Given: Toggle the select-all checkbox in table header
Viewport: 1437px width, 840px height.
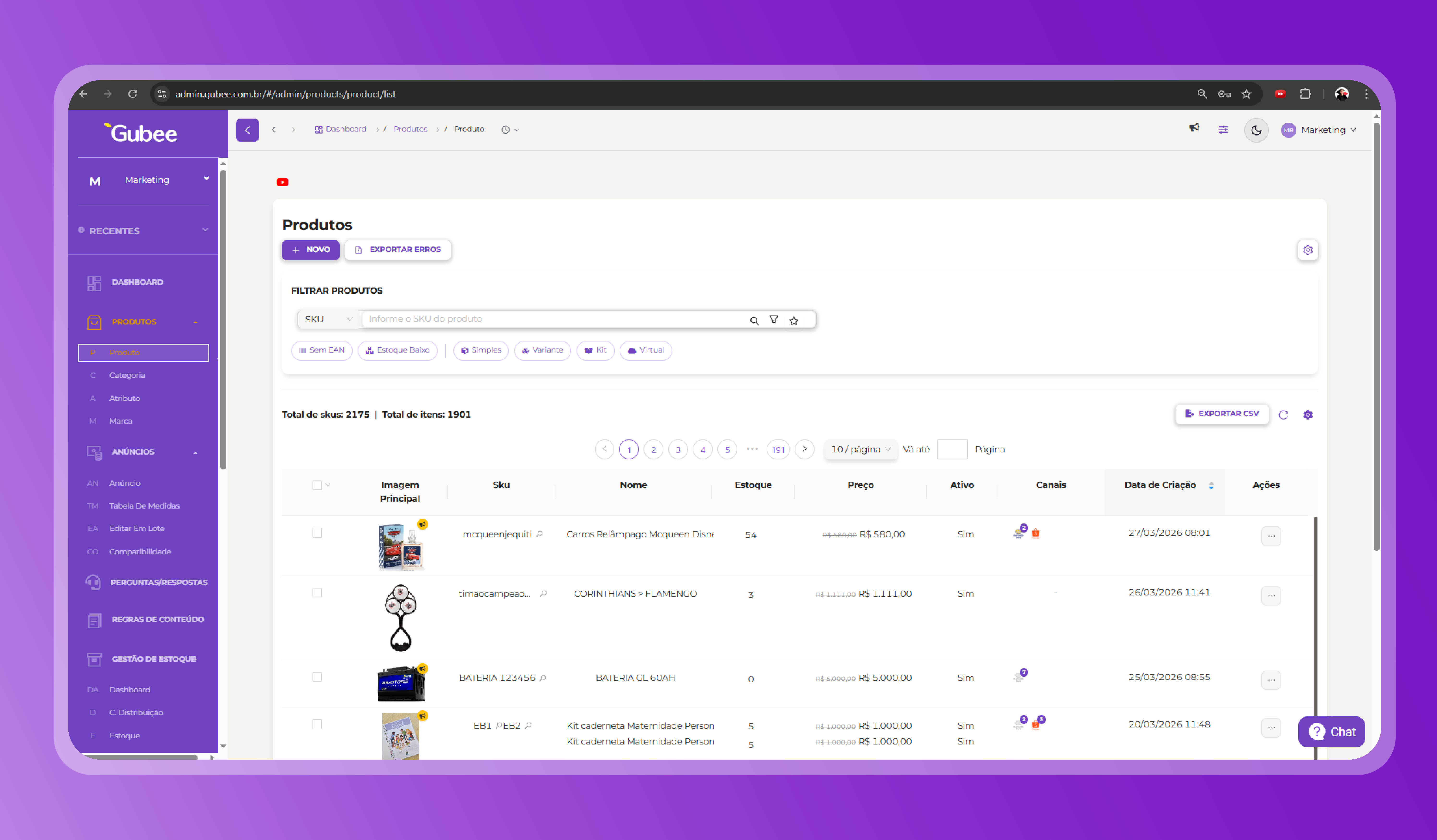Looking at the screenshot, I should coord(317,485).
